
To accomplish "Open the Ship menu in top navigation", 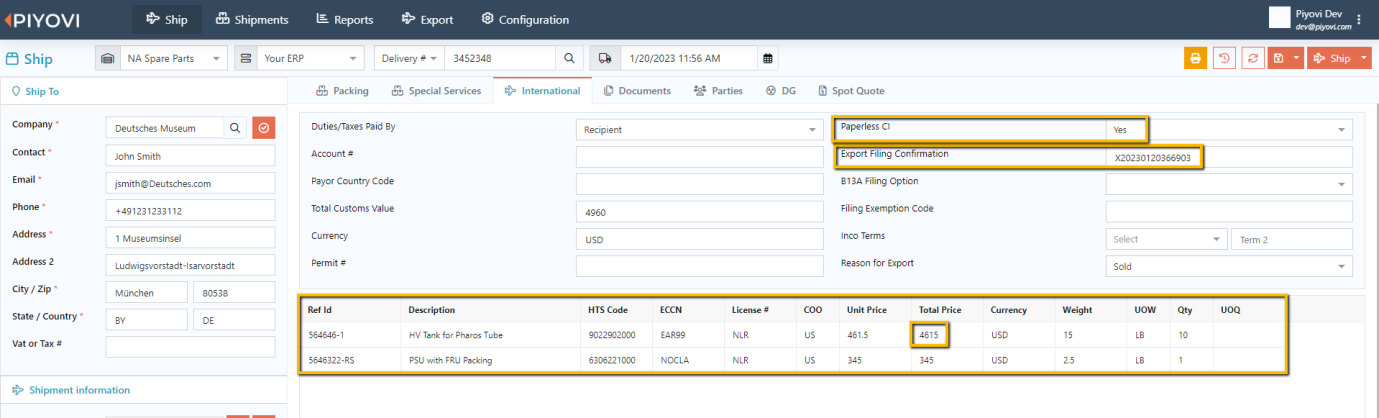I will [167, 19].
